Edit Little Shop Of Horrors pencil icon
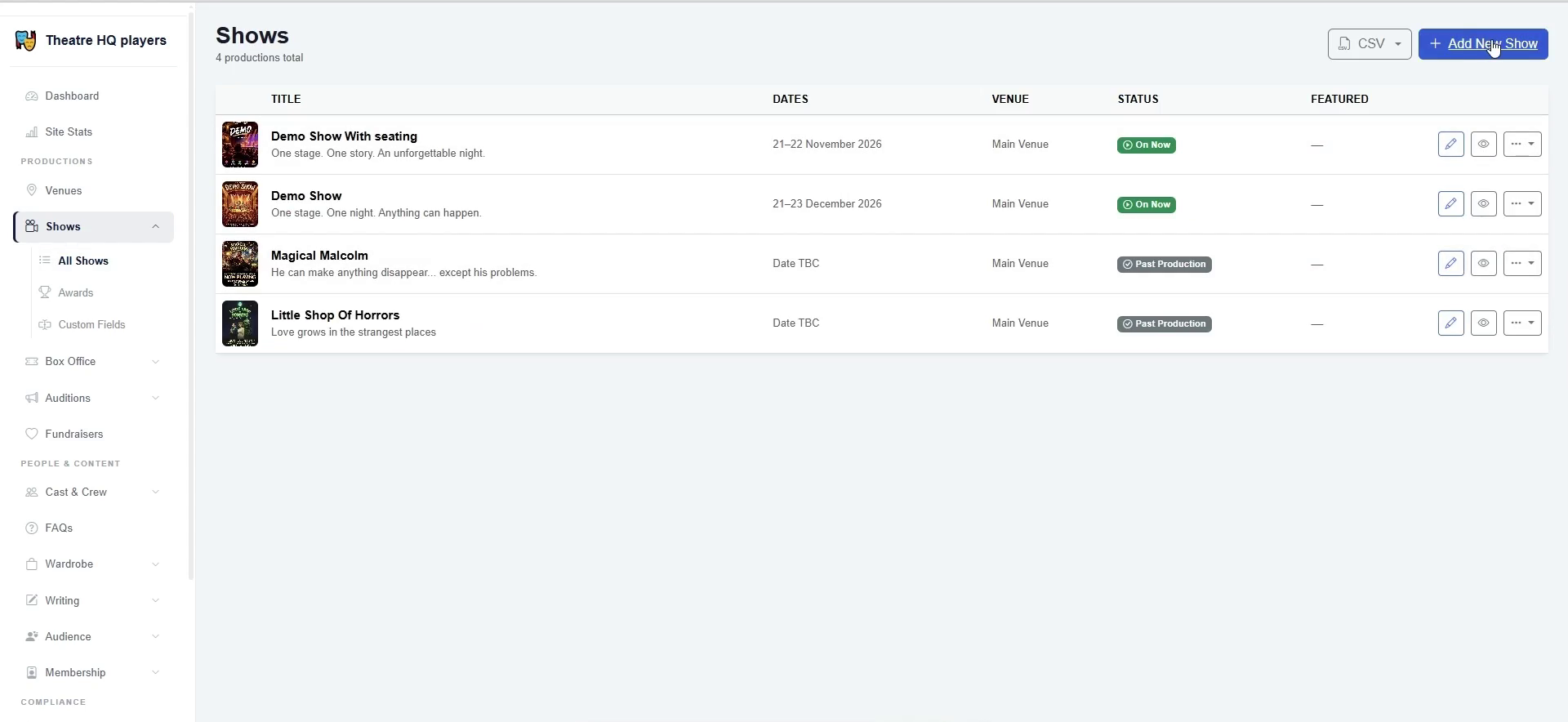The height and width of the screenshot is (722, 1568). pyautogui.click(x=1451, y=323)
